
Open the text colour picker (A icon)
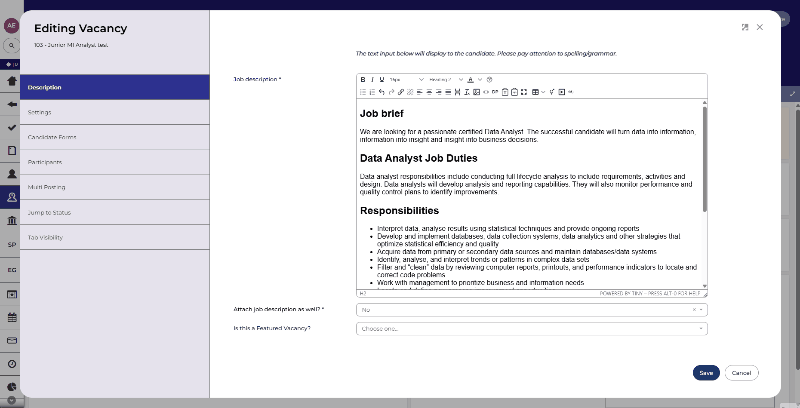coord(470,80)
